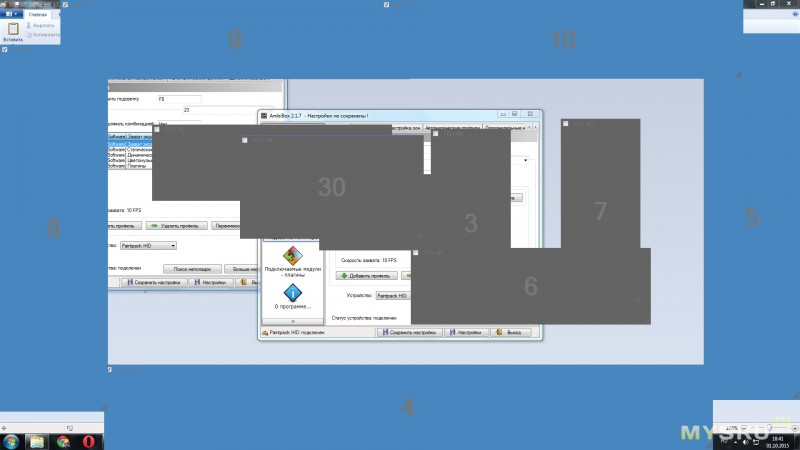Click Настройки button in back AmbiBox window
Image resolution: width=800 pixels, height=450 pixels.
pos(210,282)
